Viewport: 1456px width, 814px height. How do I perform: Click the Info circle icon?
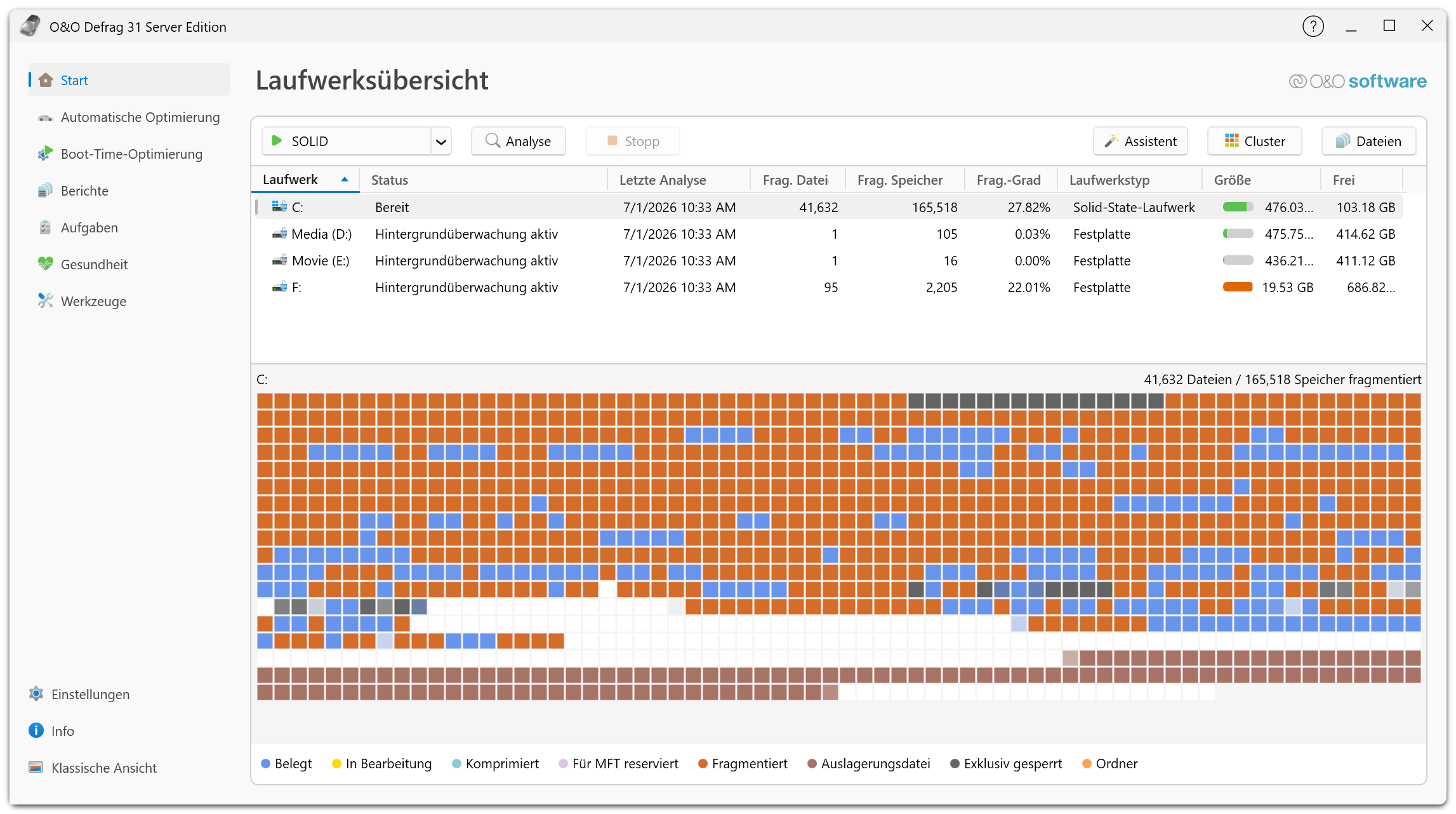click(x=36, y=731)
